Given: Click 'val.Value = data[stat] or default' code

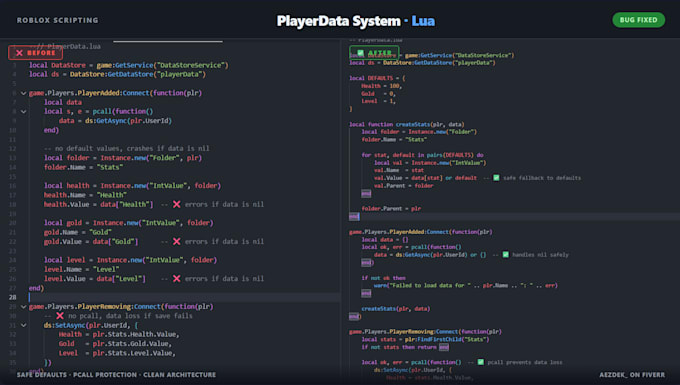Looking at the screenshot, I should tap(425, 178).
